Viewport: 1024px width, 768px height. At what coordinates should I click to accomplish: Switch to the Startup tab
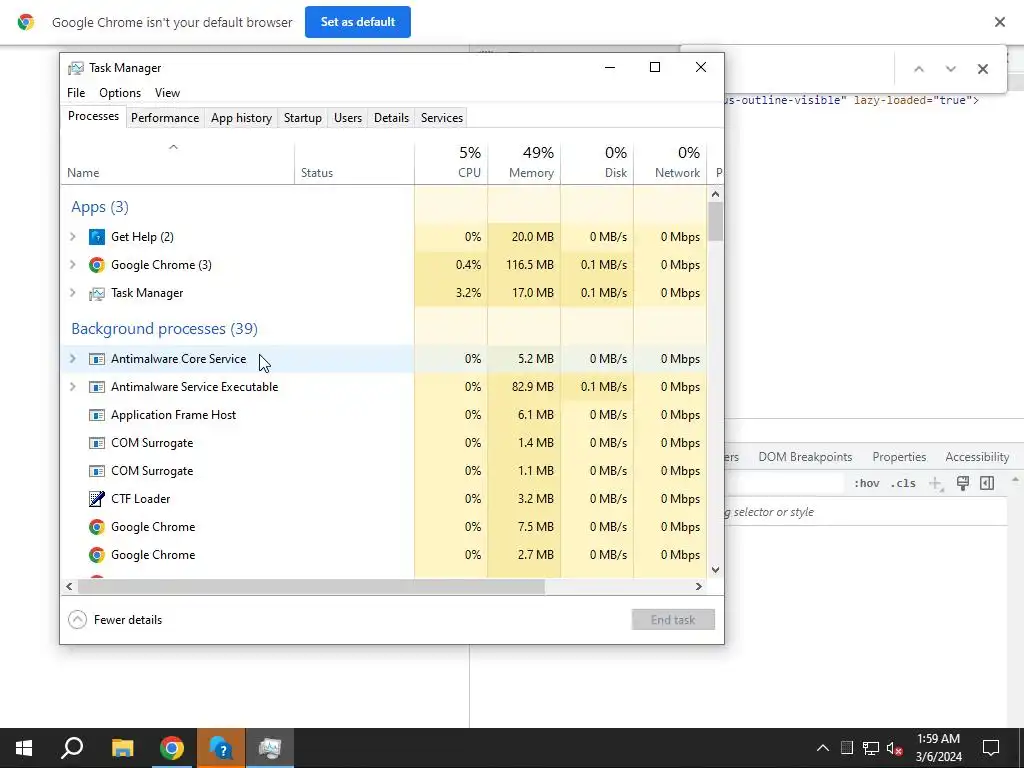302,118
